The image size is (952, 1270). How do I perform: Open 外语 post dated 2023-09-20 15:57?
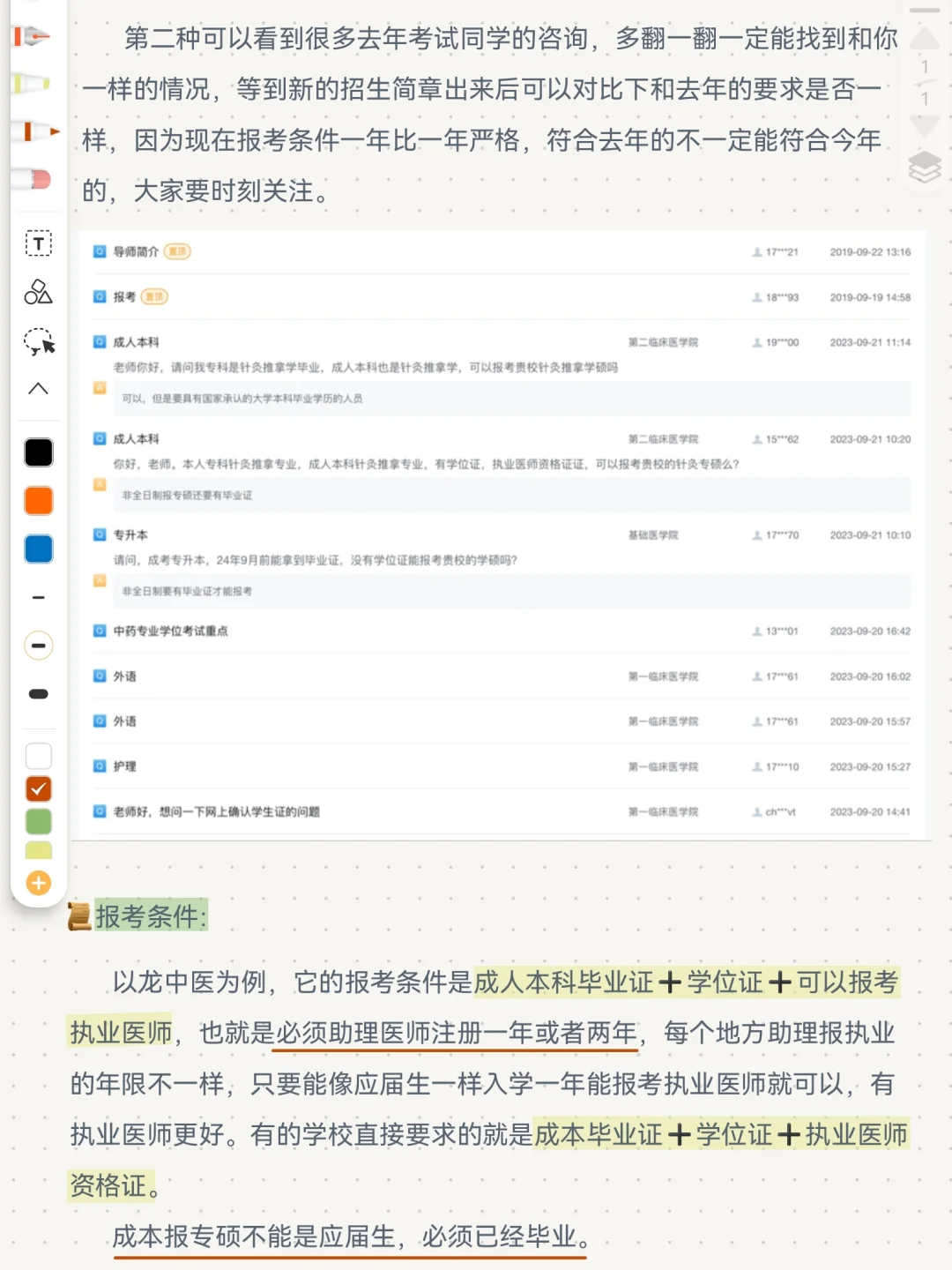click(124, 721)
